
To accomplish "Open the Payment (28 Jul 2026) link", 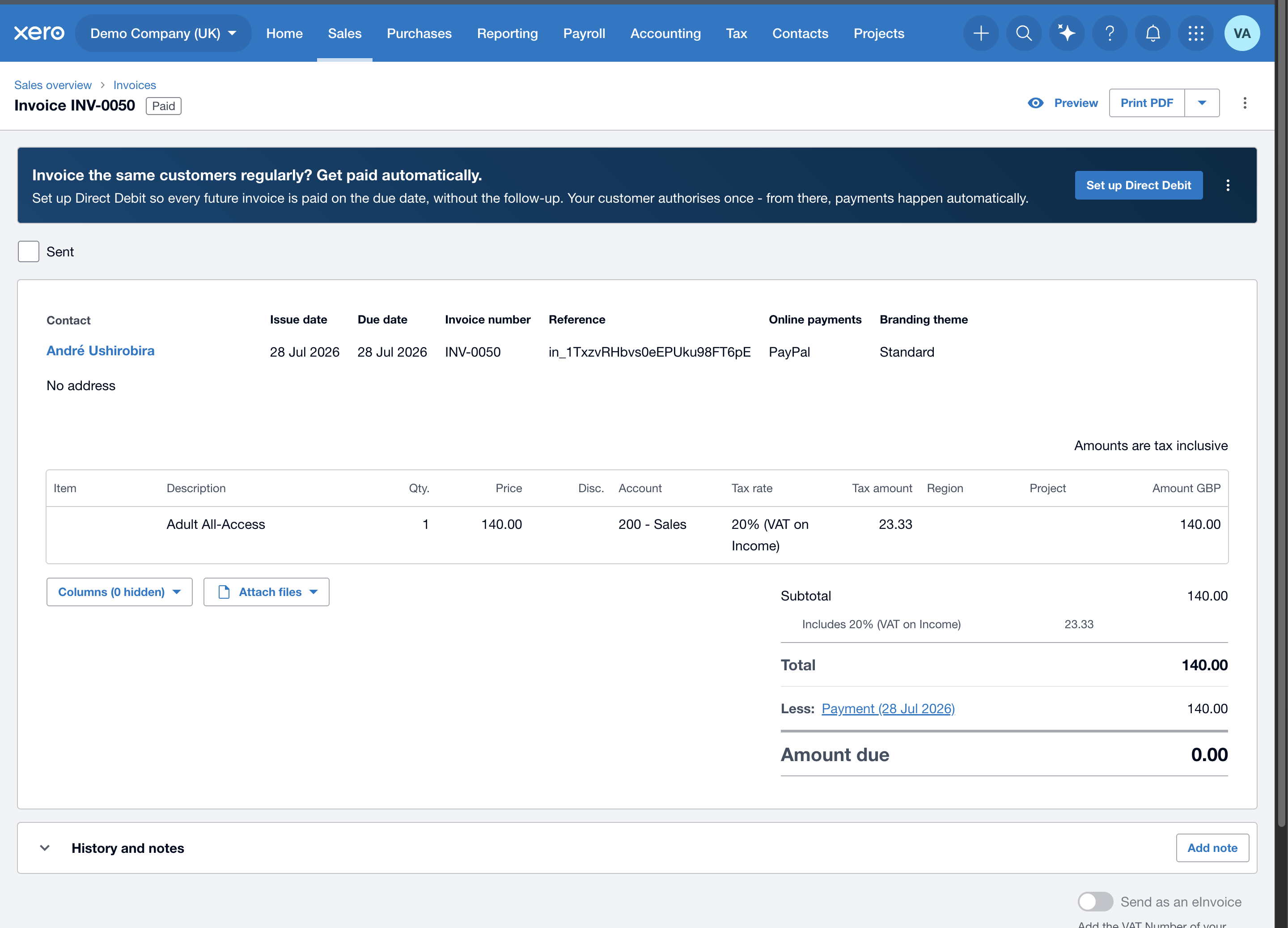I will (888, 709).
